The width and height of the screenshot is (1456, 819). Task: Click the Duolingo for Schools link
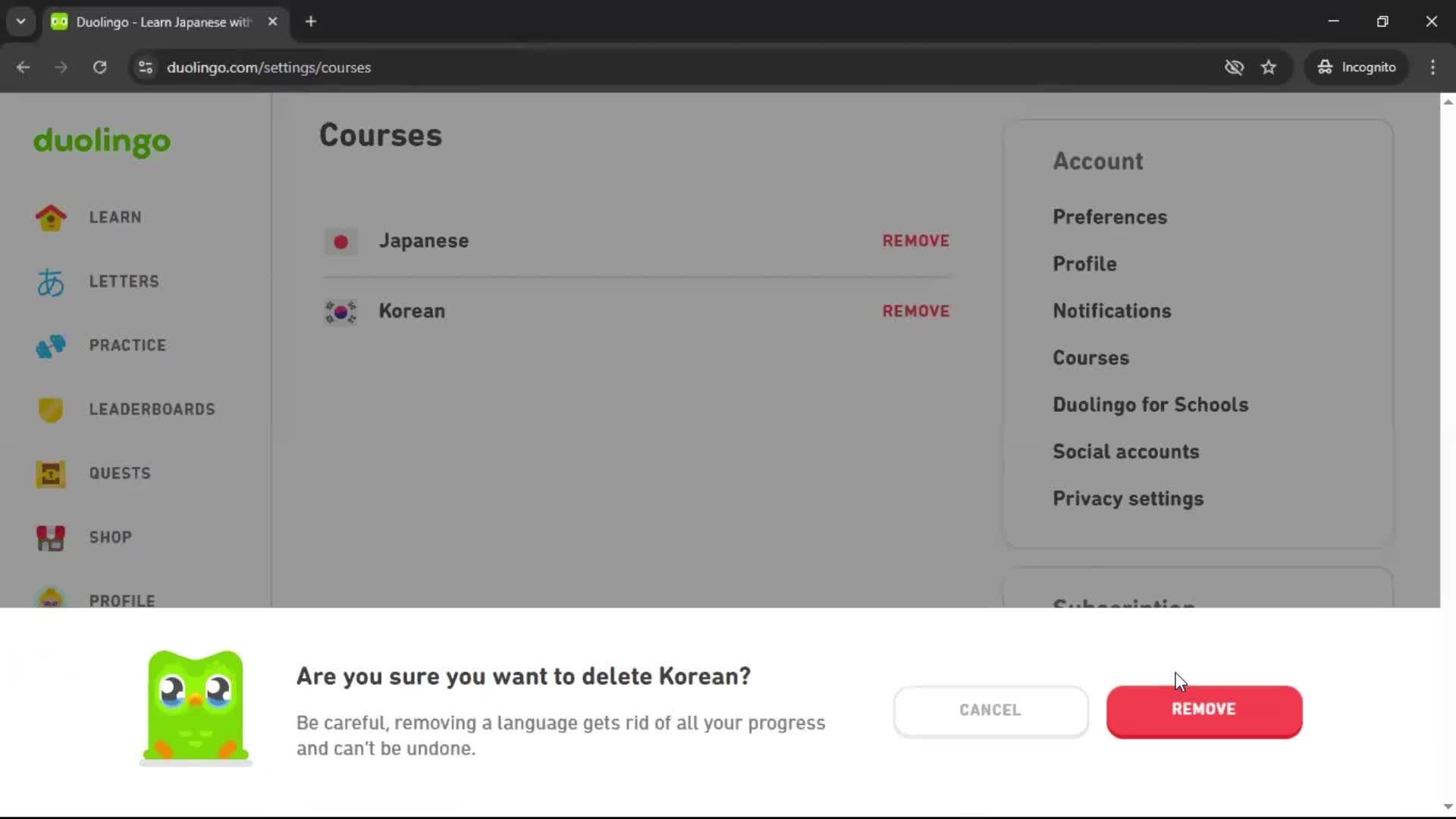coord(1150,405)
